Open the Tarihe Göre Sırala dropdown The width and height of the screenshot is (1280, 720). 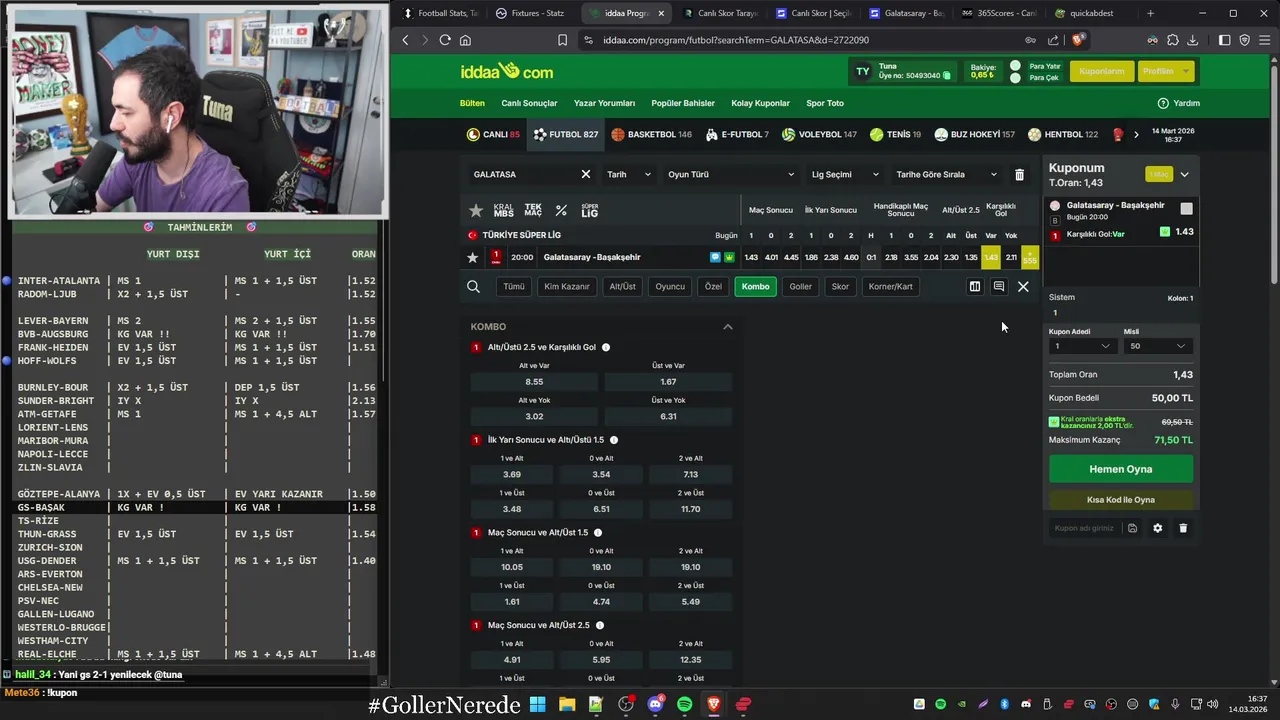point(946,174)
